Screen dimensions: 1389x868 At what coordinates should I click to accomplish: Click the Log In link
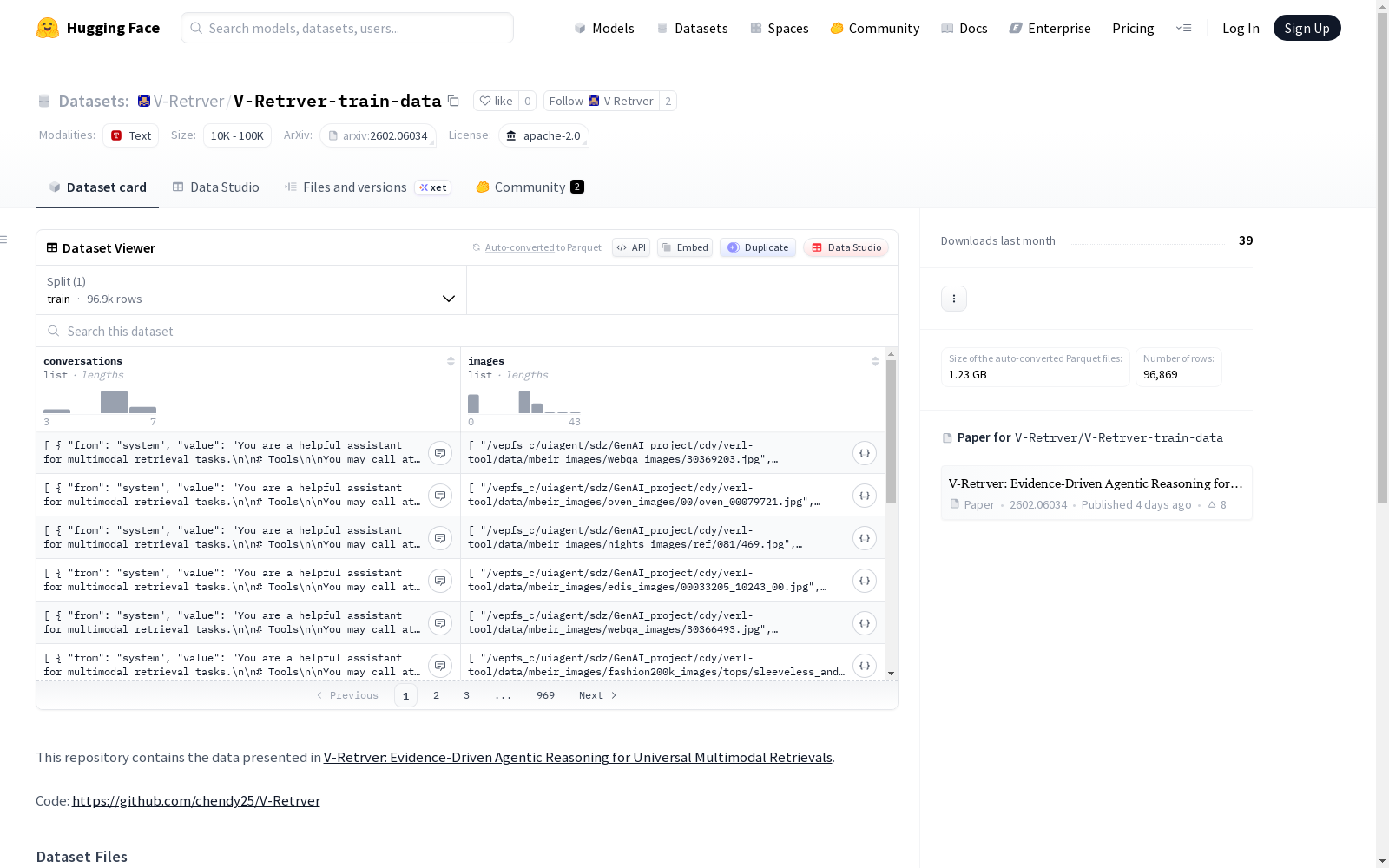point(1241,28)
